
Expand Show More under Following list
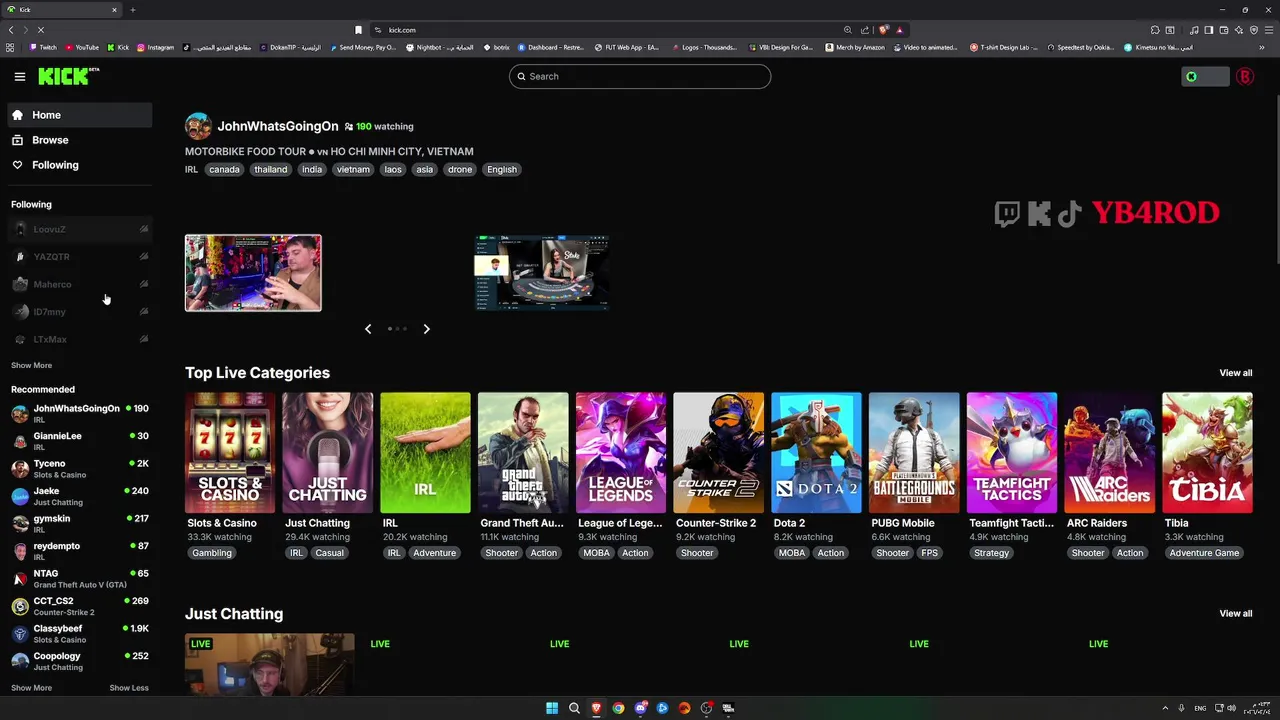click(x=31, y=365)
